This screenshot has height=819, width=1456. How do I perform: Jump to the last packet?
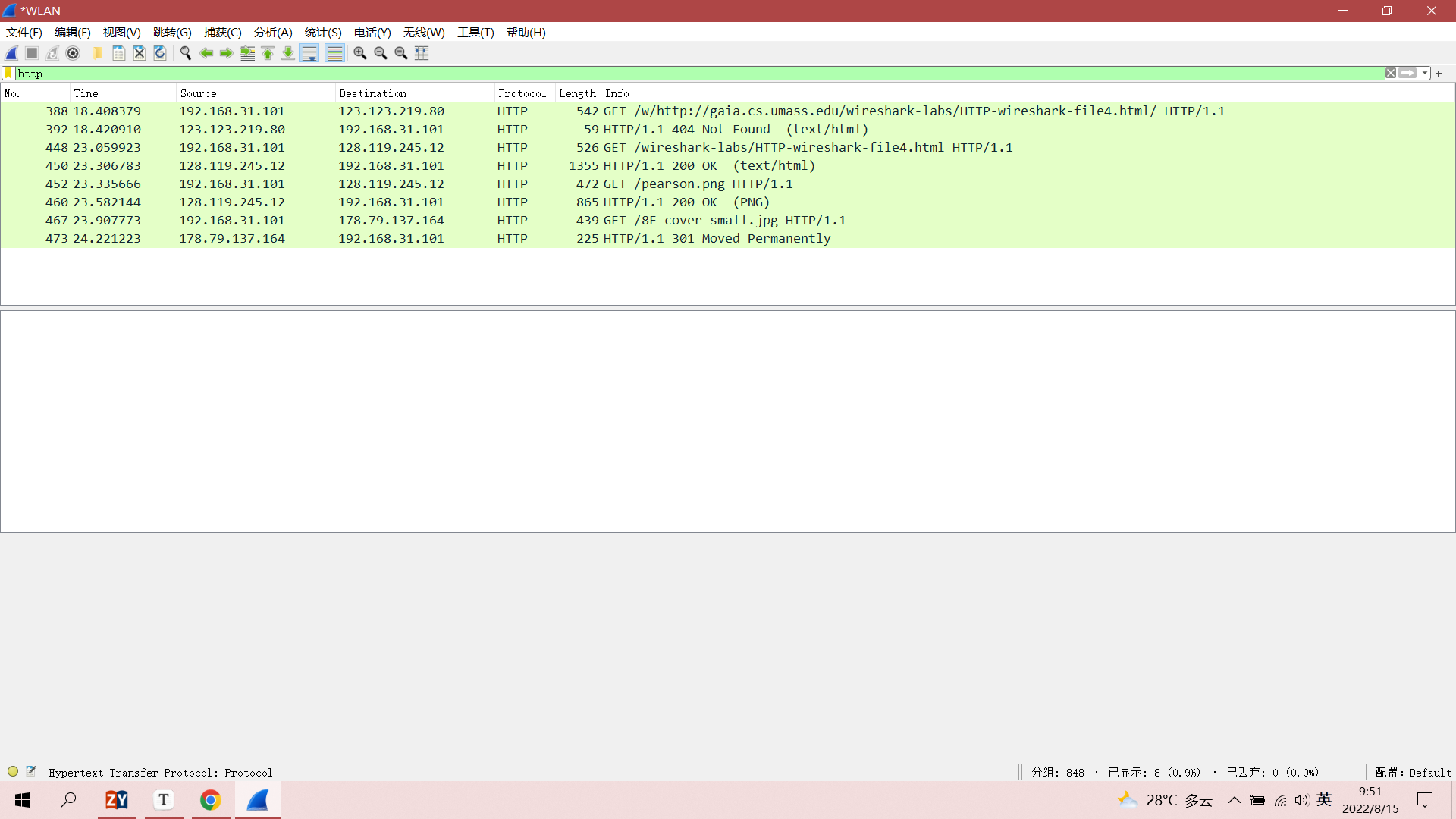click(288, 53)
